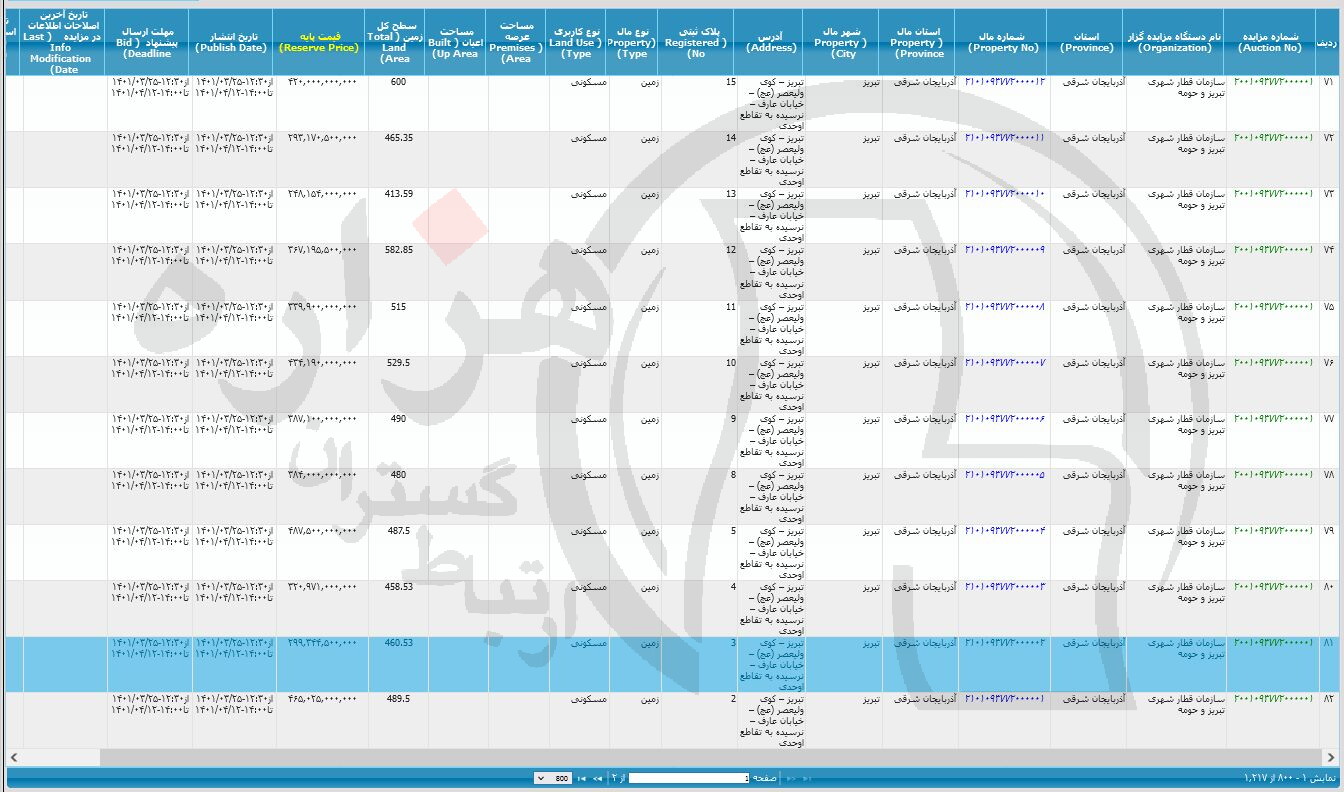Open property number link in row 72
Viewport: 1344px width, 792px height.
tap(1004, 137)
